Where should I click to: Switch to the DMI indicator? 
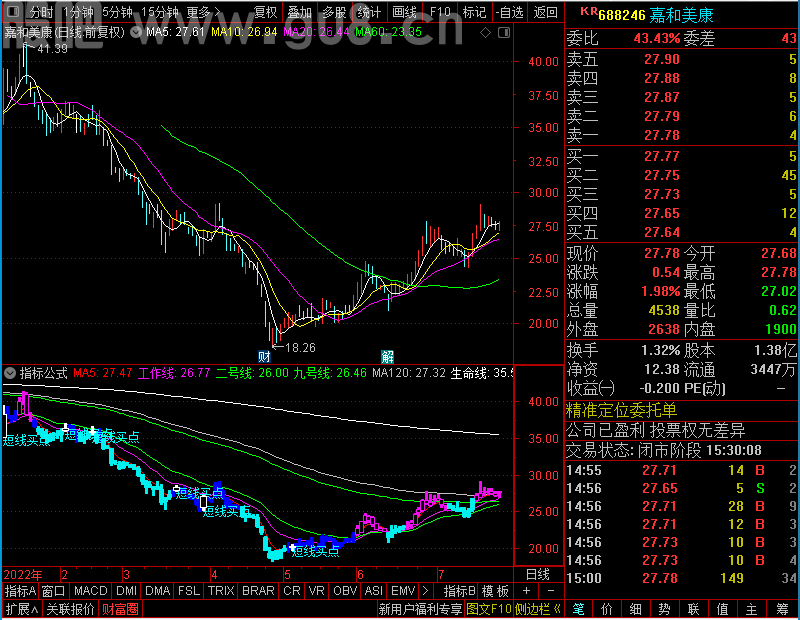(126, 591)
